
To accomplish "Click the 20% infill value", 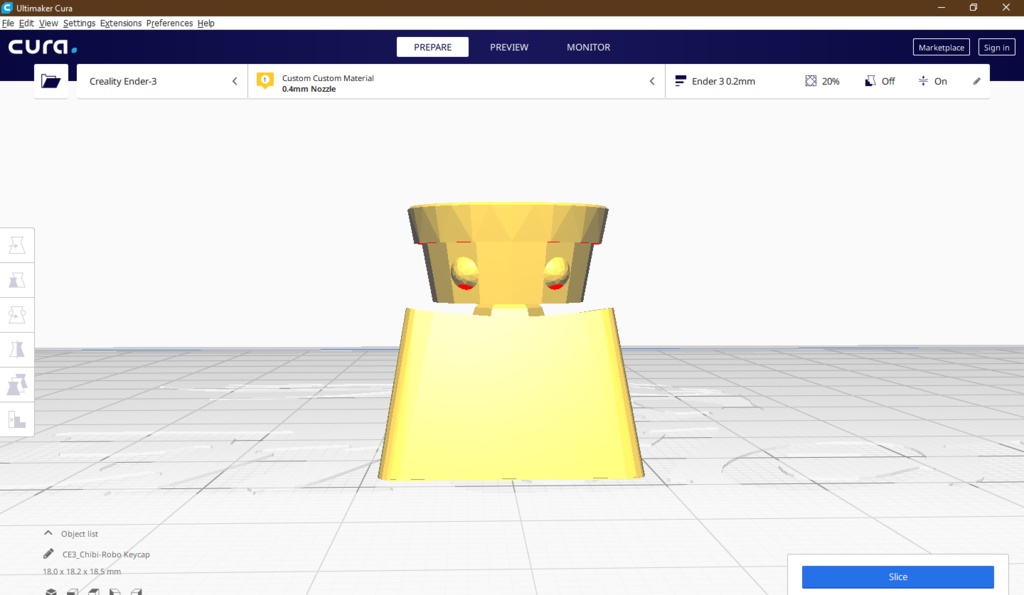I will pyautogui.click(x=831, y=81).
